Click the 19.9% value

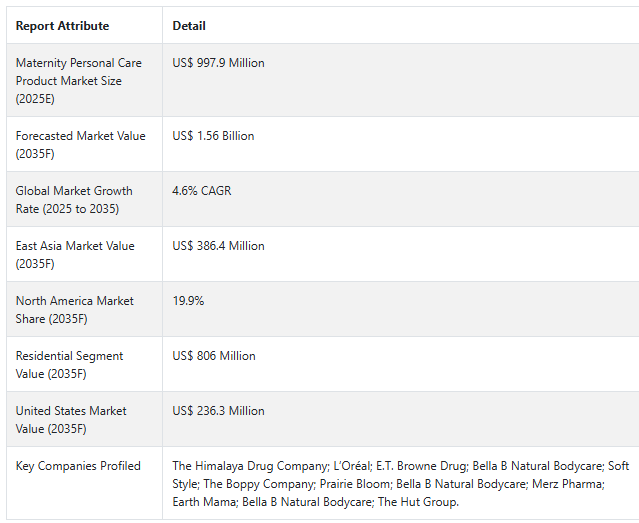tap(188, 301)
